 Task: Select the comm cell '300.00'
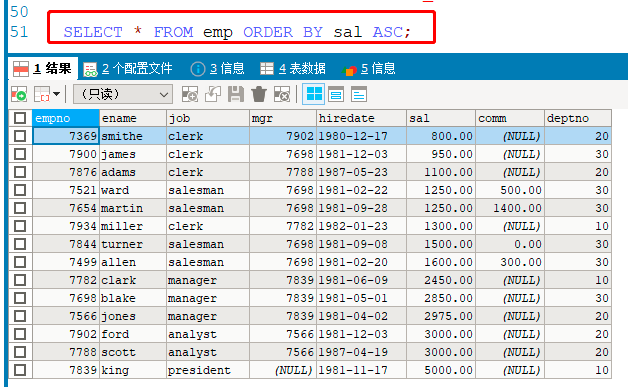tap(510, 262)
